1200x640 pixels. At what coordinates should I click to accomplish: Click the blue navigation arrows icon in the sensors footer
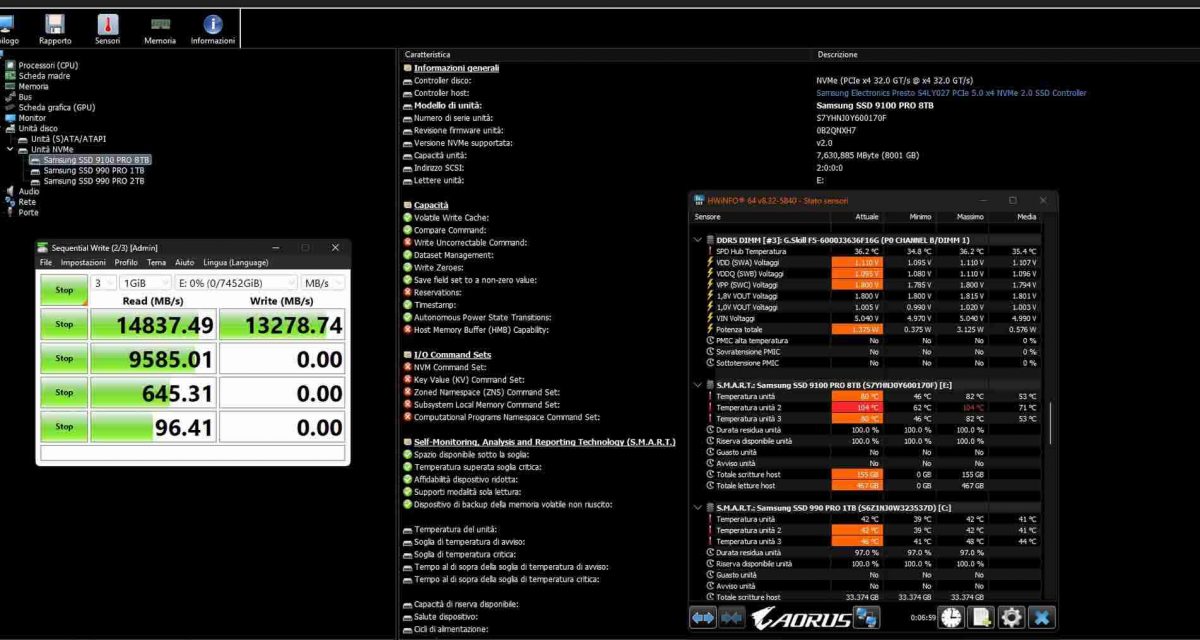(x=701, y=617)
